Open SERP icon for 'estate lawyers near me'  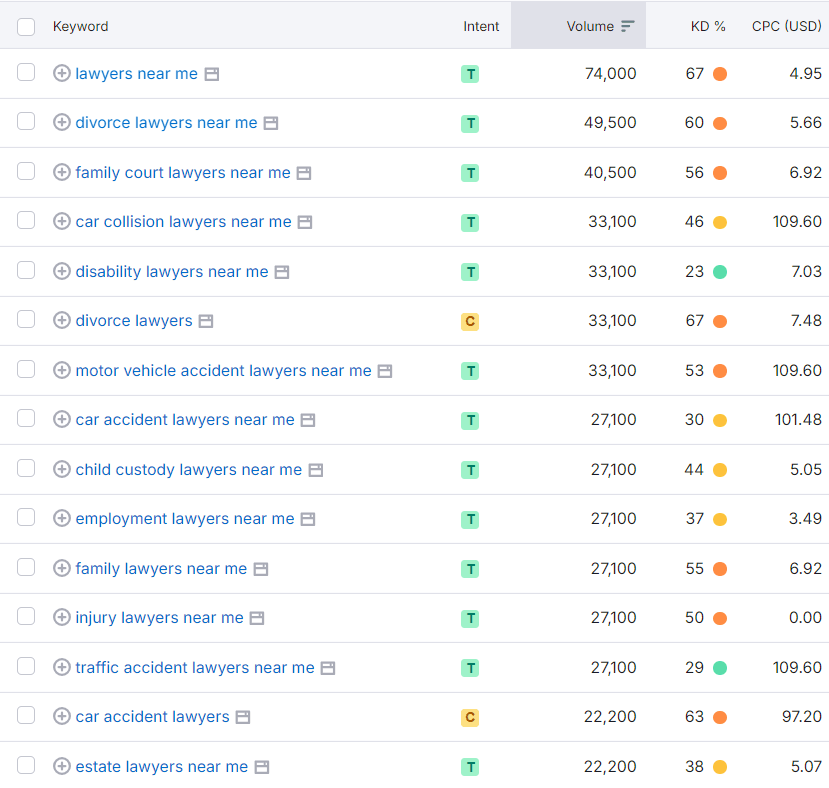coord(262,767)
